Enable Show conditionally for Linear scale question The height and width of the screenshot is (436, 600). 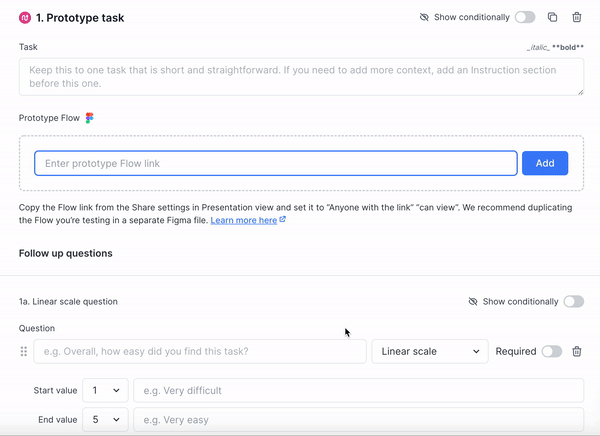(x=573, y=301)
